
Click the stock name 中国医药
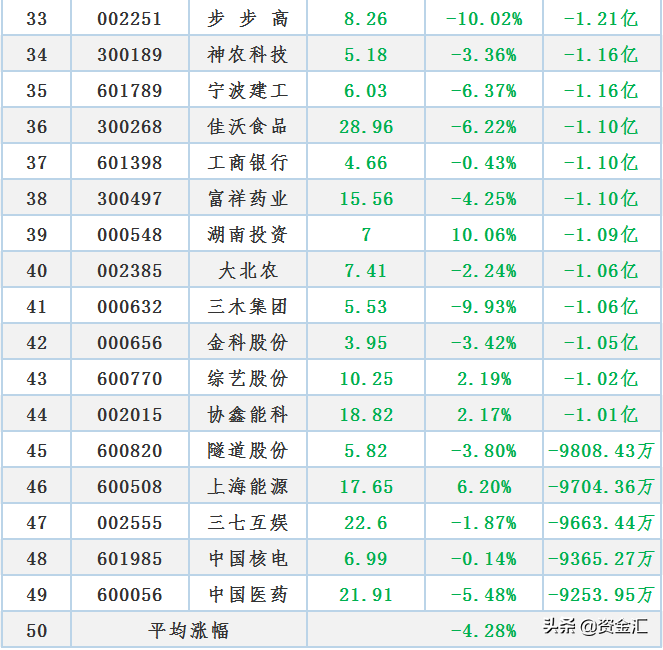point(248,595)
